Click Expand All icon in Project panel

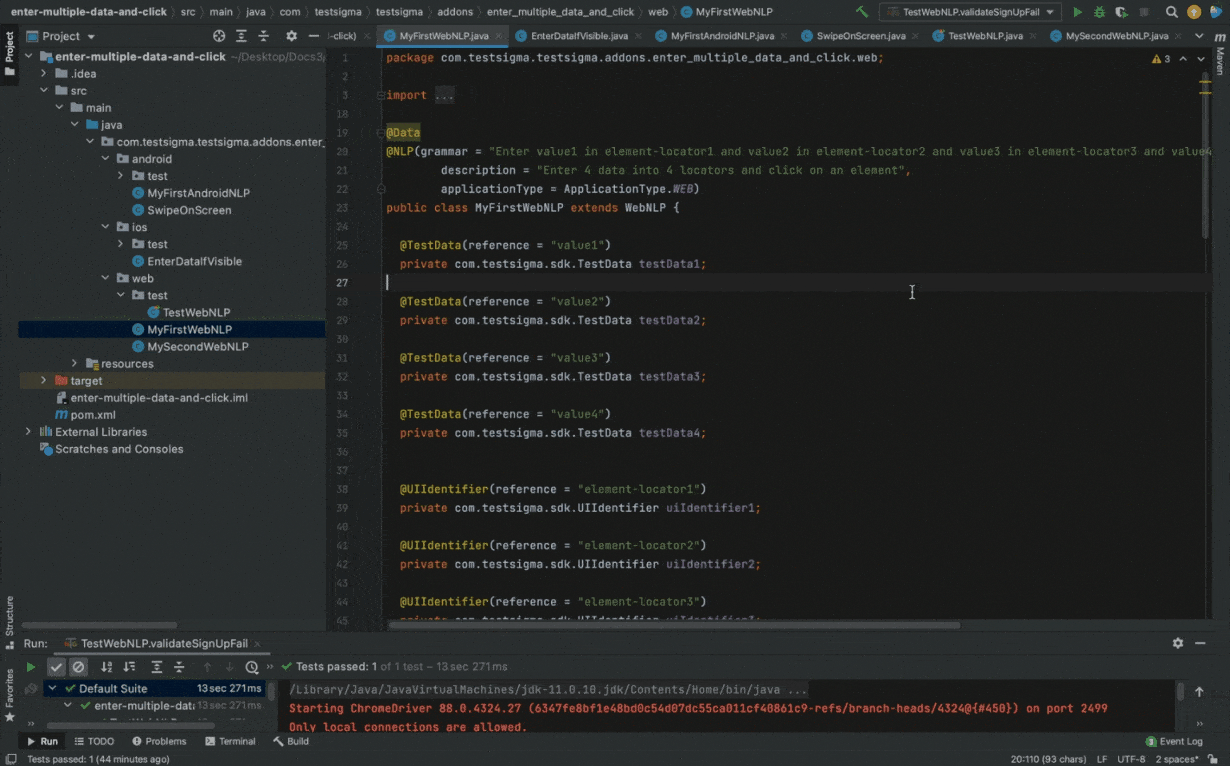(x=243, y=36)
